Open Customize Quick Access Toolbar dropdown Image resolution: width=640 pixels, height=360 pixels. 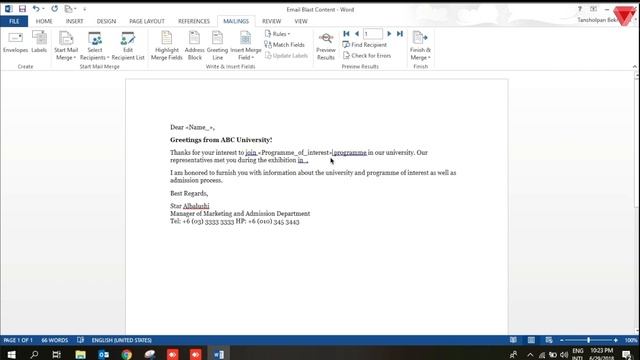[84, 9]
